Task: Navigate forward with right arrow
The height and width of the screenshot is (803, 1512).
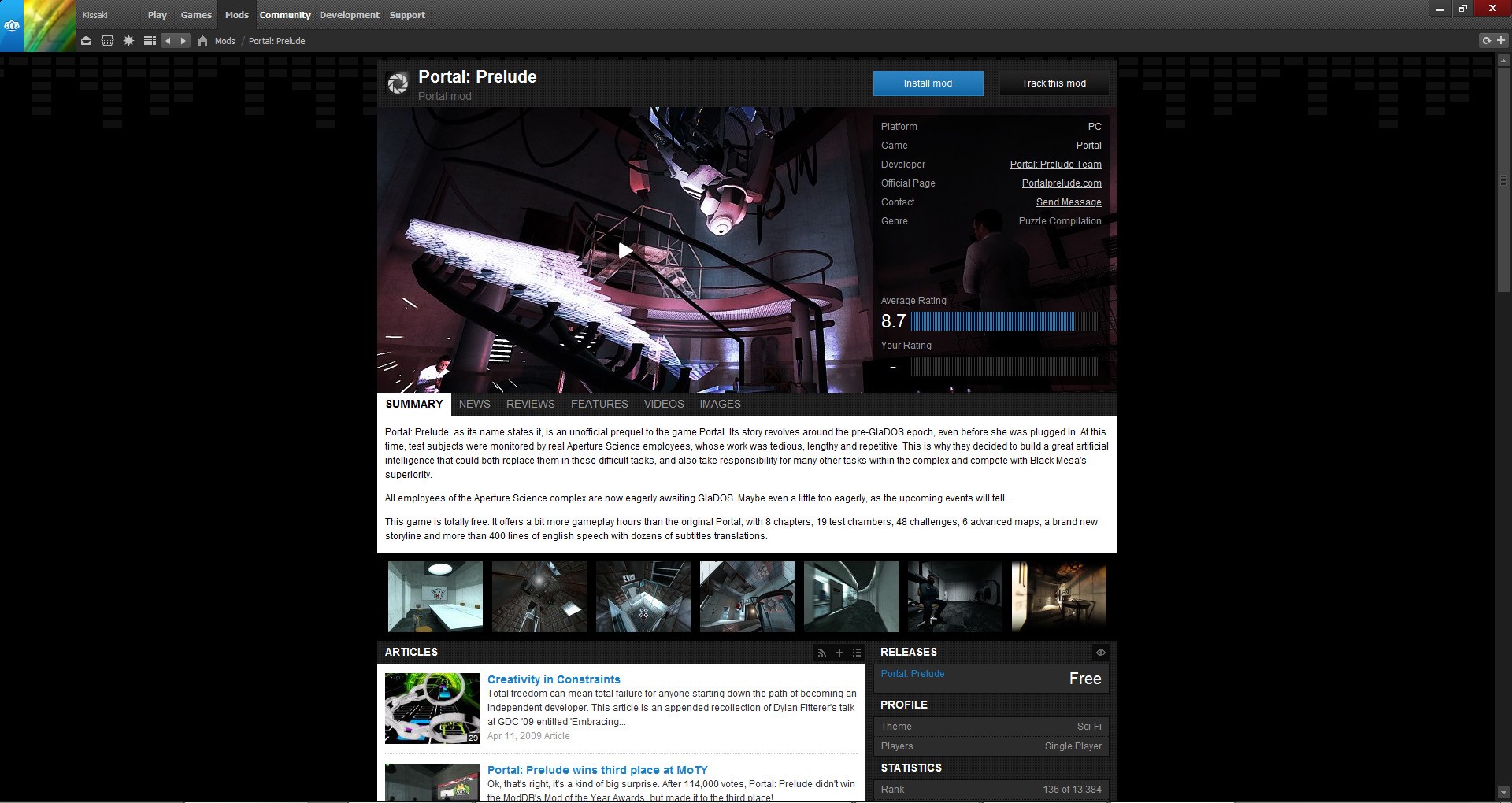Action: click(x=183, y=41)
